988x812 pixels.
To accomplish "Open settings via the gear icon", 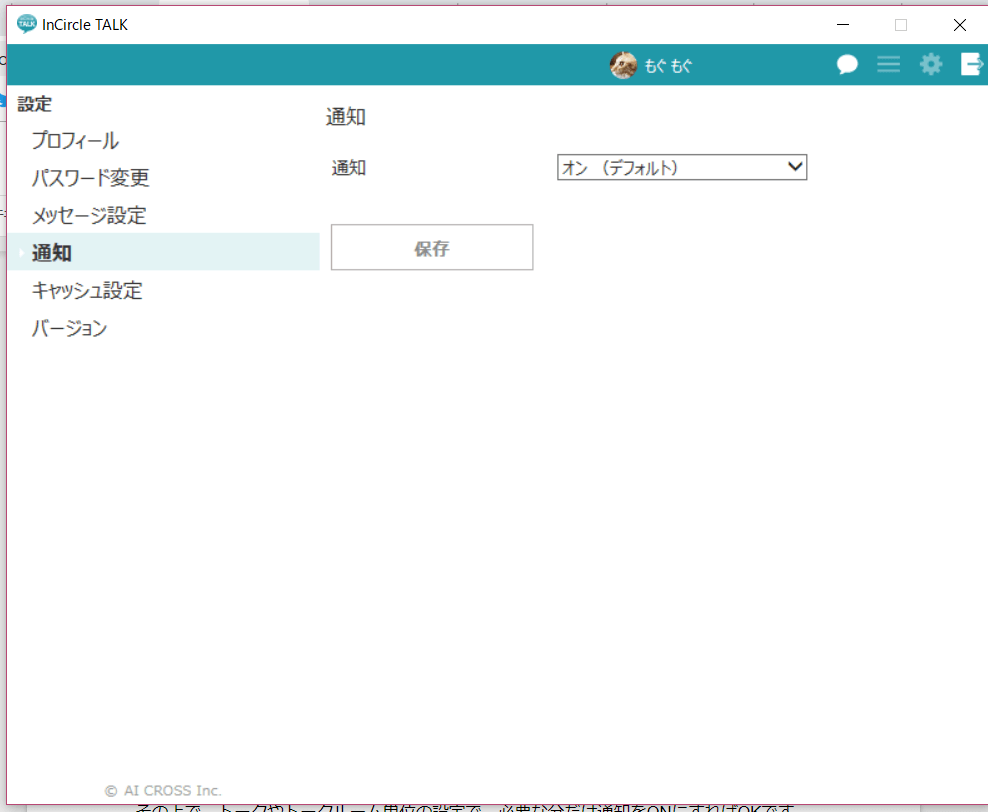I will tap(931, 65).
